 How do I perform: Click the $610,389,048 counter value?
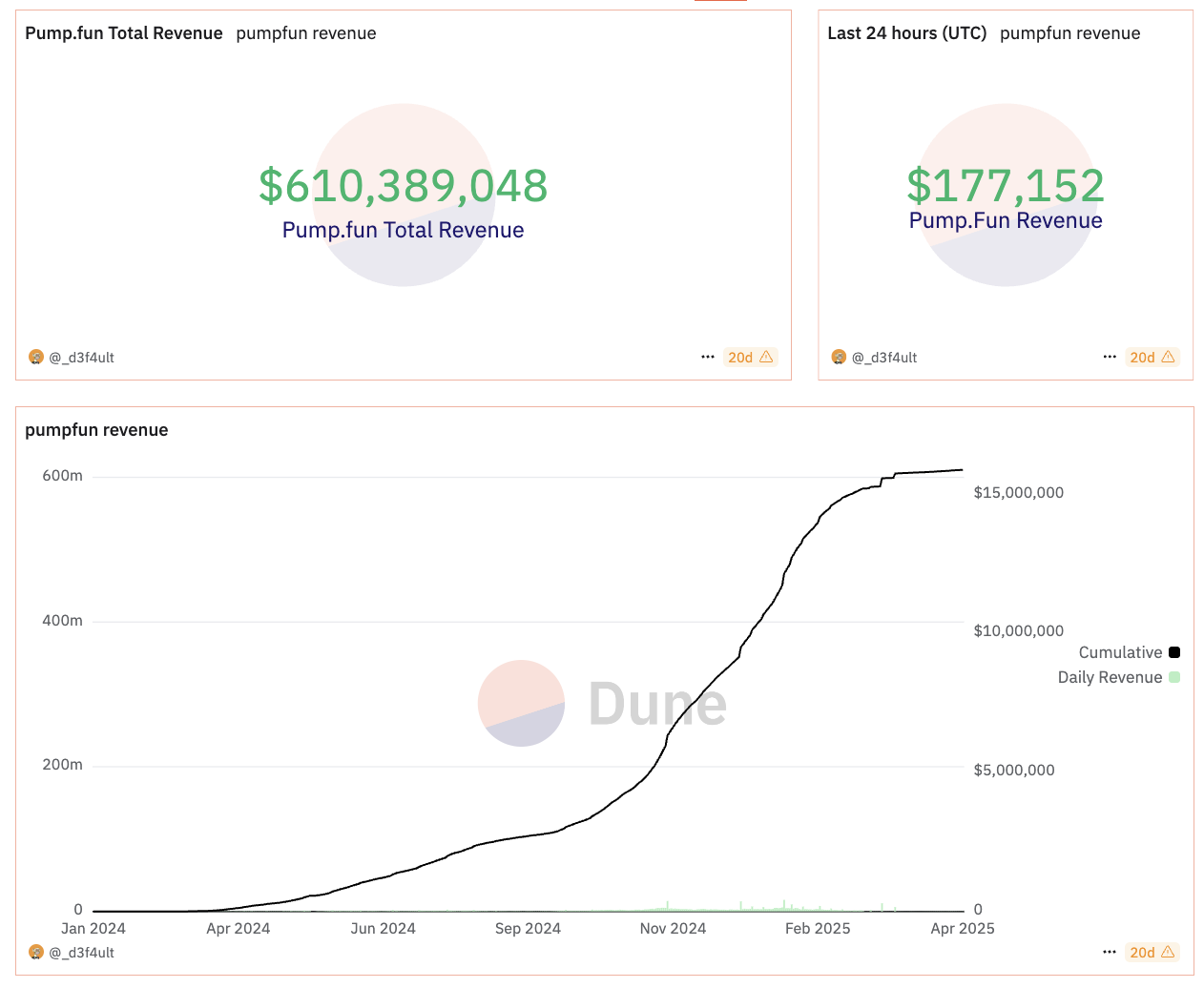click(x=404, y=186)
